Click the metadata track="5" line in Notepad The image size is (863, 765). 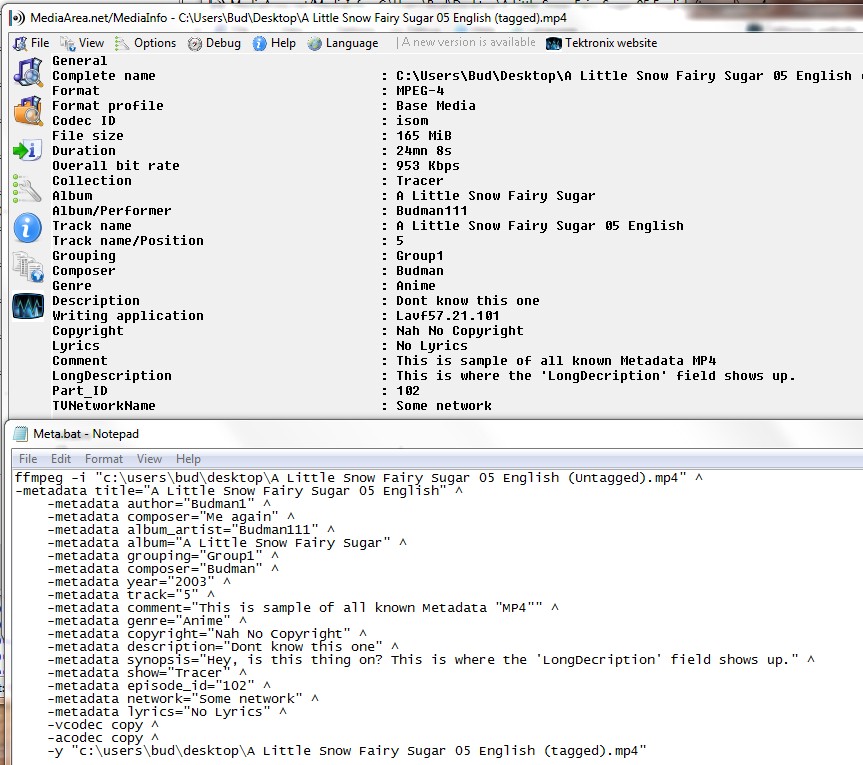click(130, 595)
